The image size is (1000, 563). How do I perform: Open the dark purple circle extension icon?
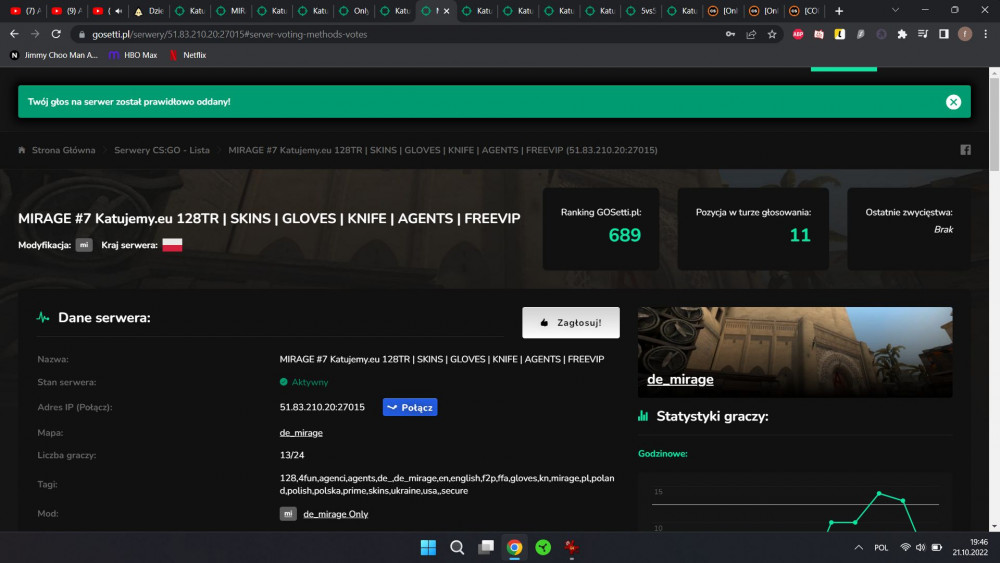click(881, 34)
